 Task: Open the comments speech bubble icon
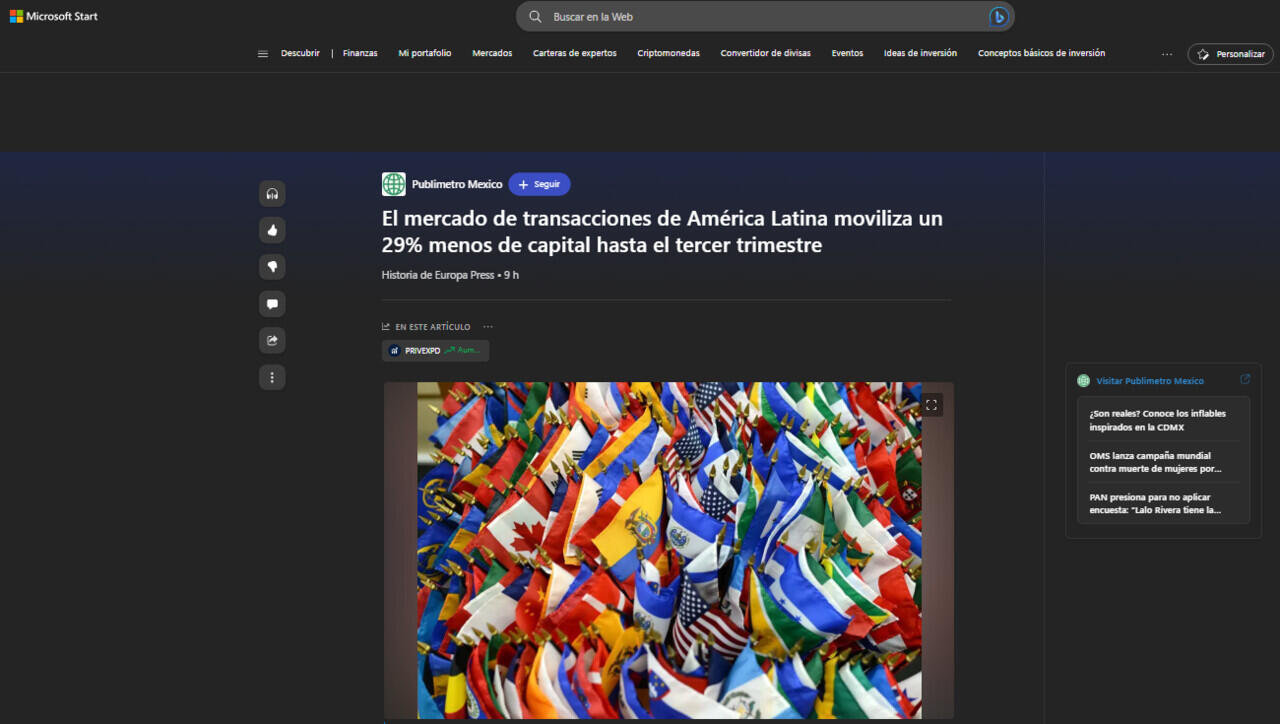pyautogui.click(x=272, y=304)
